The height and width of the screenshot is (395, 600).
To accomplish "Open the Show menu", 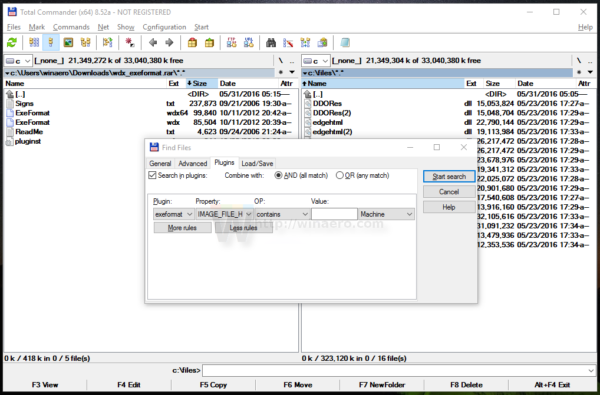I will tap(126, 27).
